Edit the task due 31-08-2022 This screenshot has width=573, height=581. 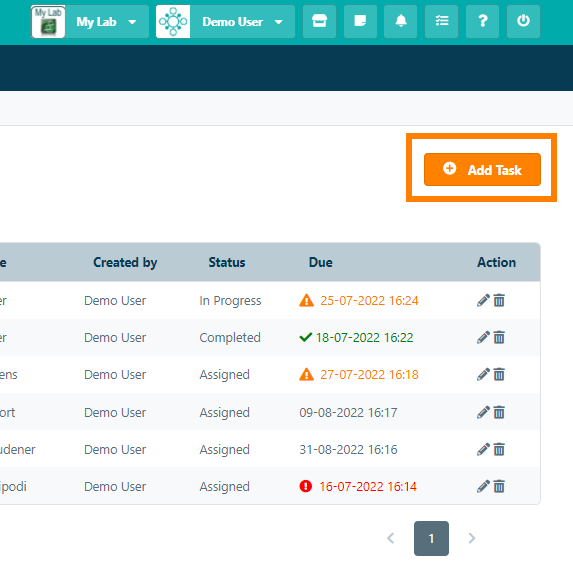click(x=483, y=449)
